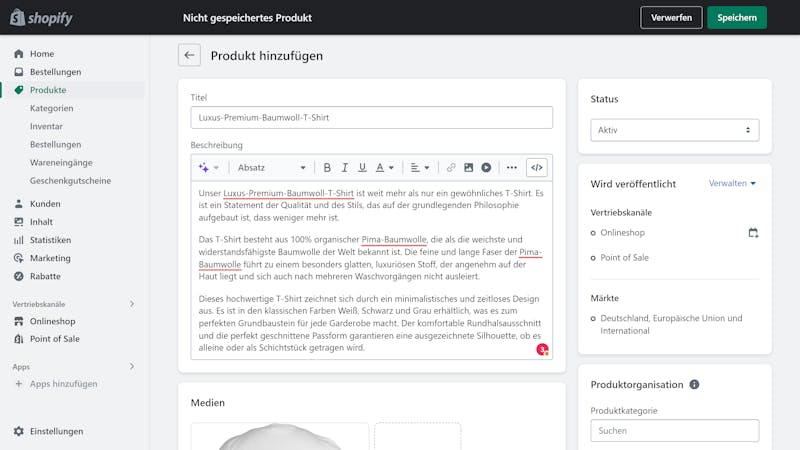
Task: Click the Shopify logo
Action: pyautogui.click(x=41, y=18)
